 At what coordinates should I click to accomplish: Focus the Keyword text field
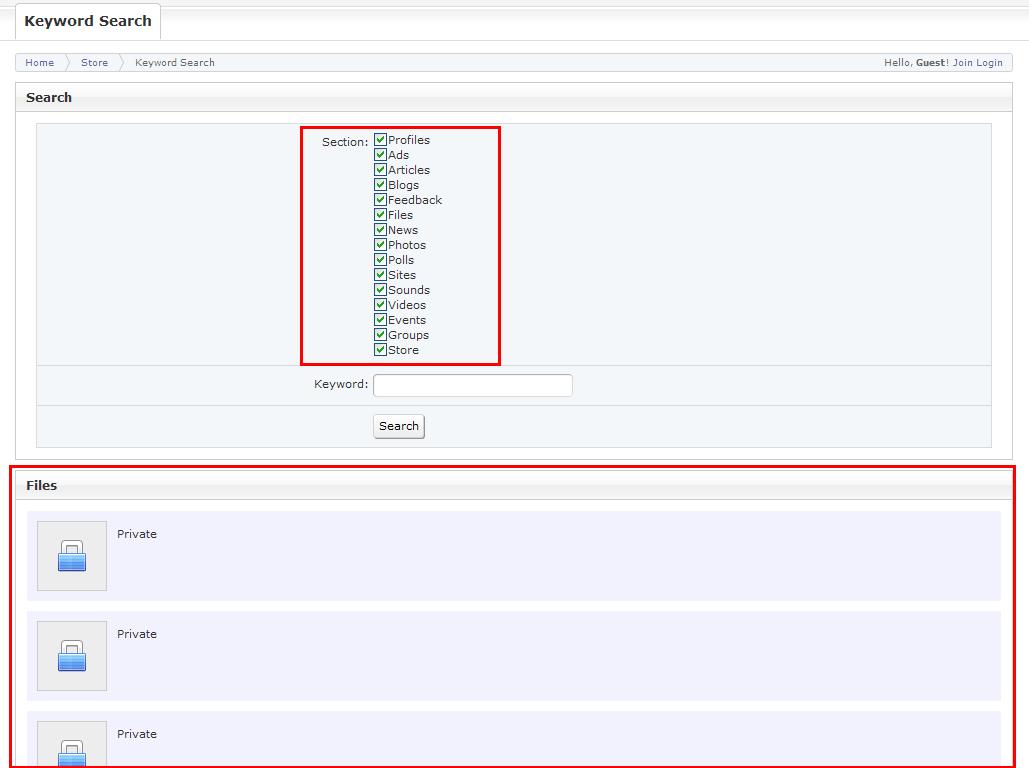tap(472, 385)
